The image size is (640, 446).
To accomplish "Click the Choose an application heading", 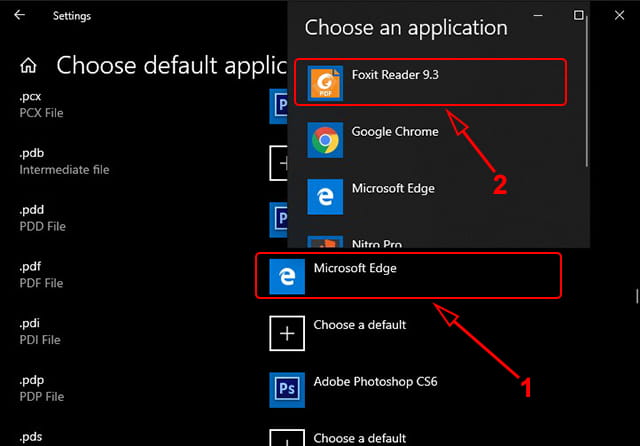I will (406, 28).
